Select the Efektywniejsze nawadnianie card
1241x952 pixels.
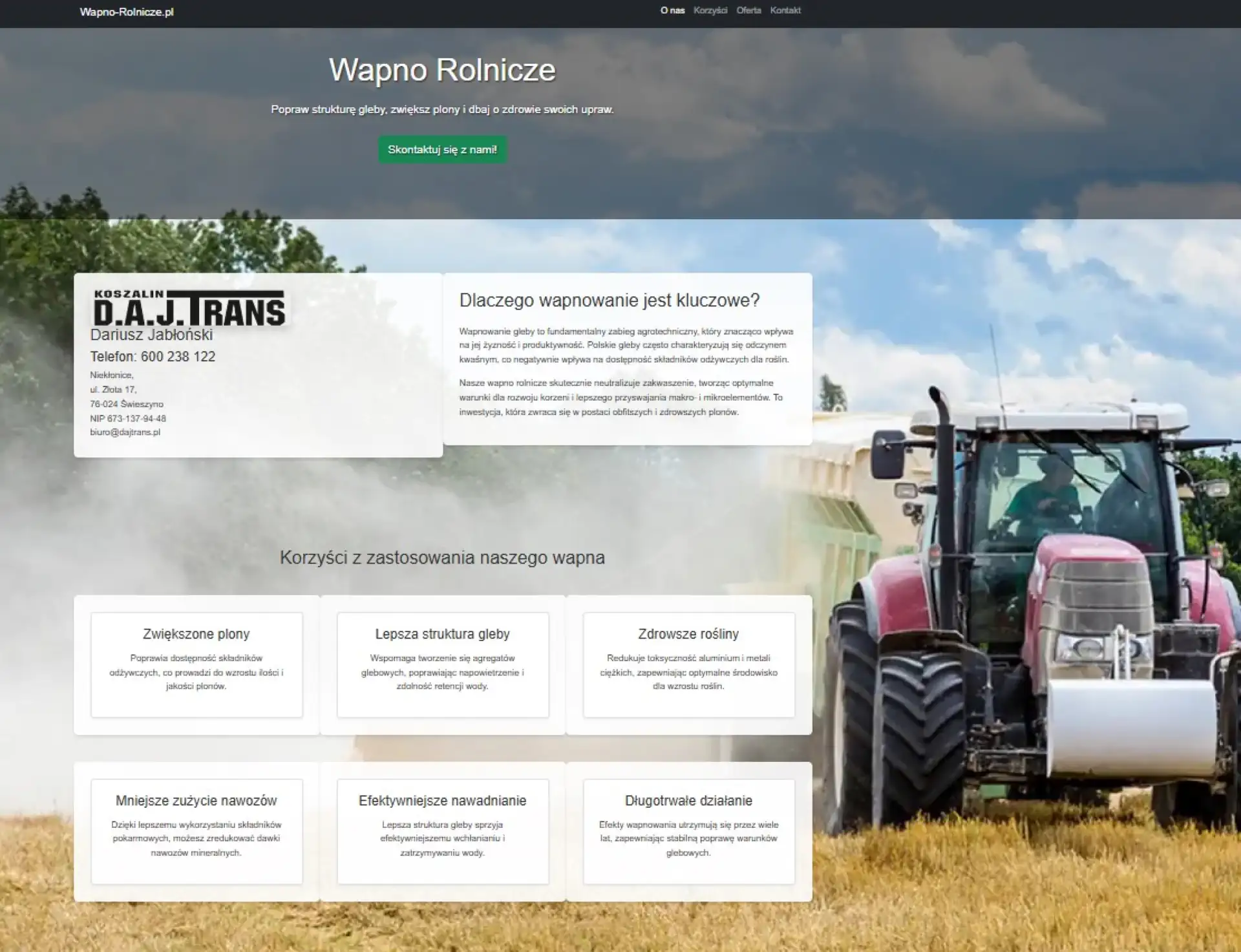click(x=443, y=831)
